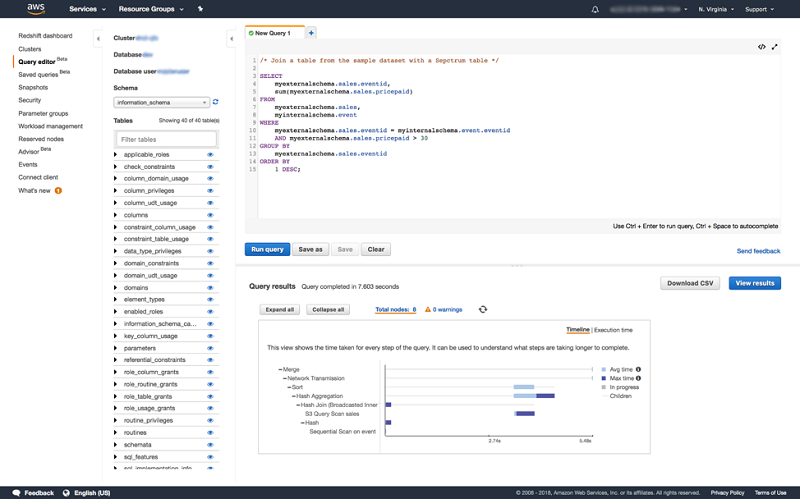The height and width of the screenshot is (499, 800).
Task: Click the Save as button
Action: 310,250
